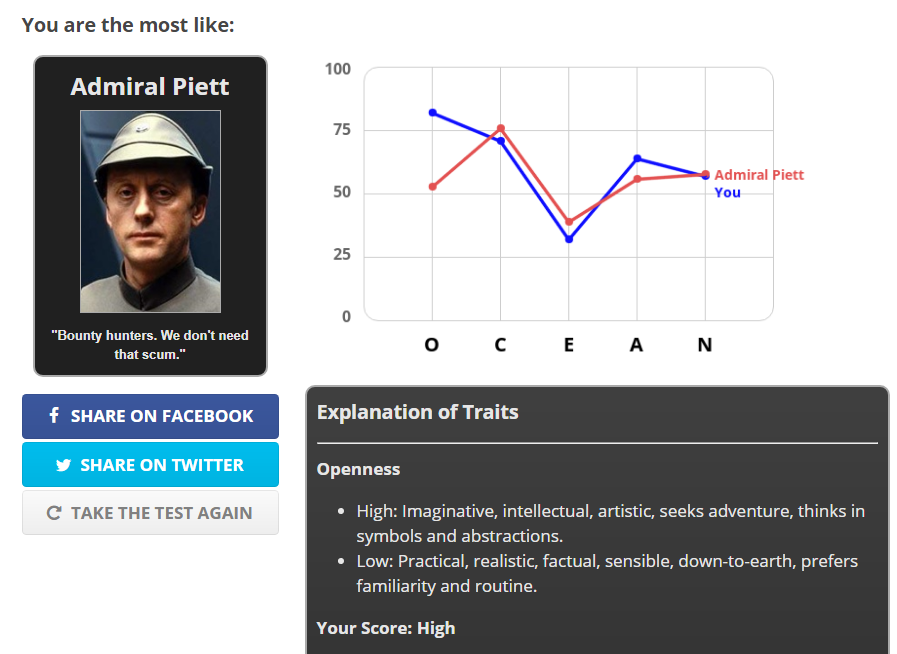This screenshot has height=654, width=897.
Task: Click the red Admiral Piett legend label
Action: tap(758, 175)
